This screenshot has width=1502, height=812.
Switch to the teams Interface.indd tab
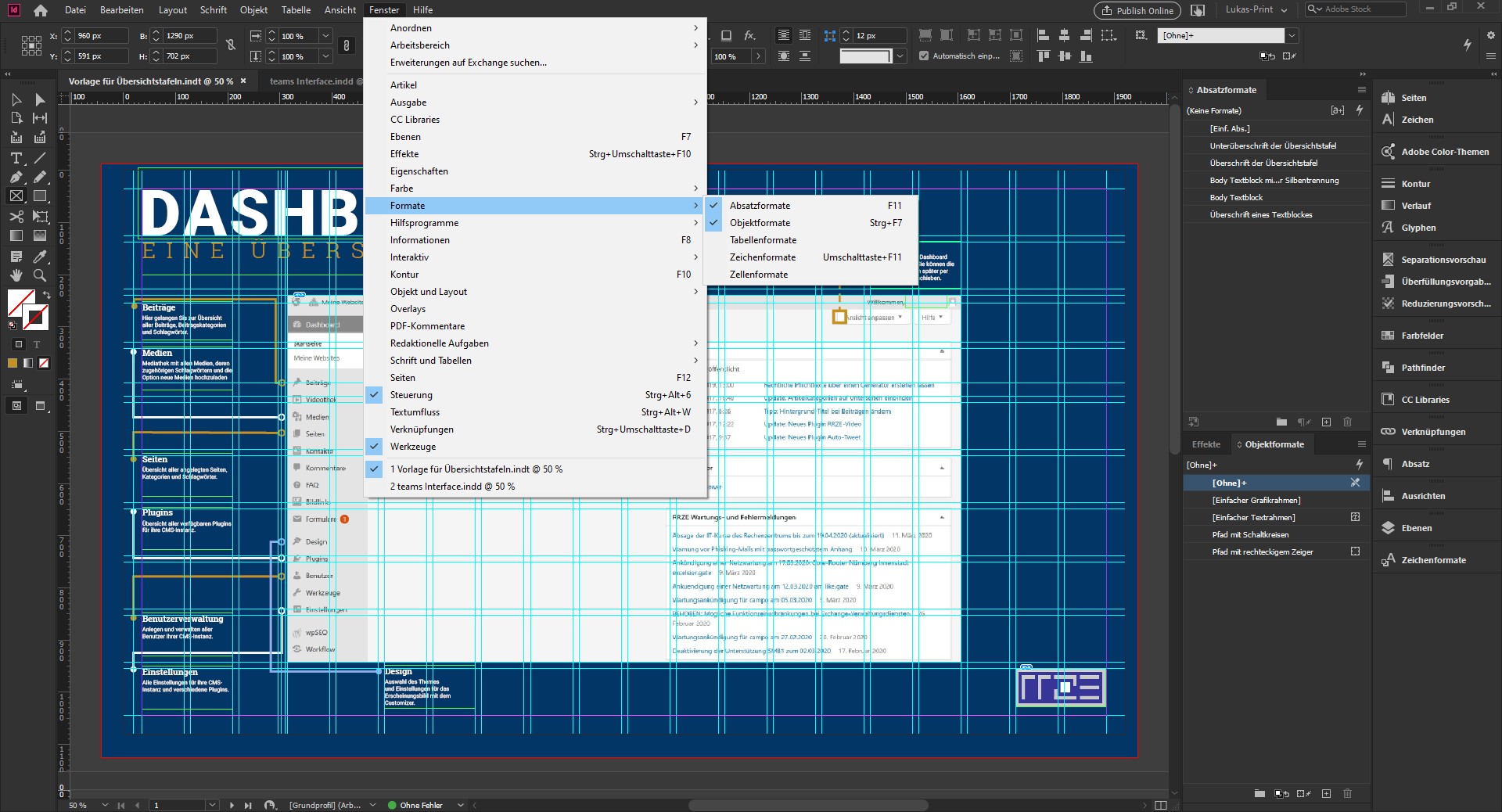[x=311, y=81]
